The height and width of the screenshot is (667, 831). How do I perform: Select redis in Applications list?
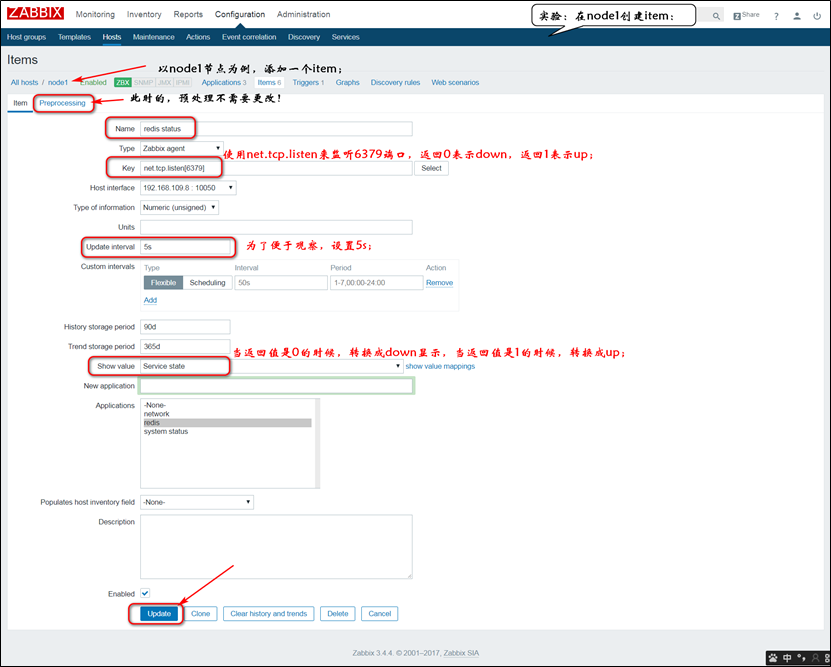(x=227, y=423)
